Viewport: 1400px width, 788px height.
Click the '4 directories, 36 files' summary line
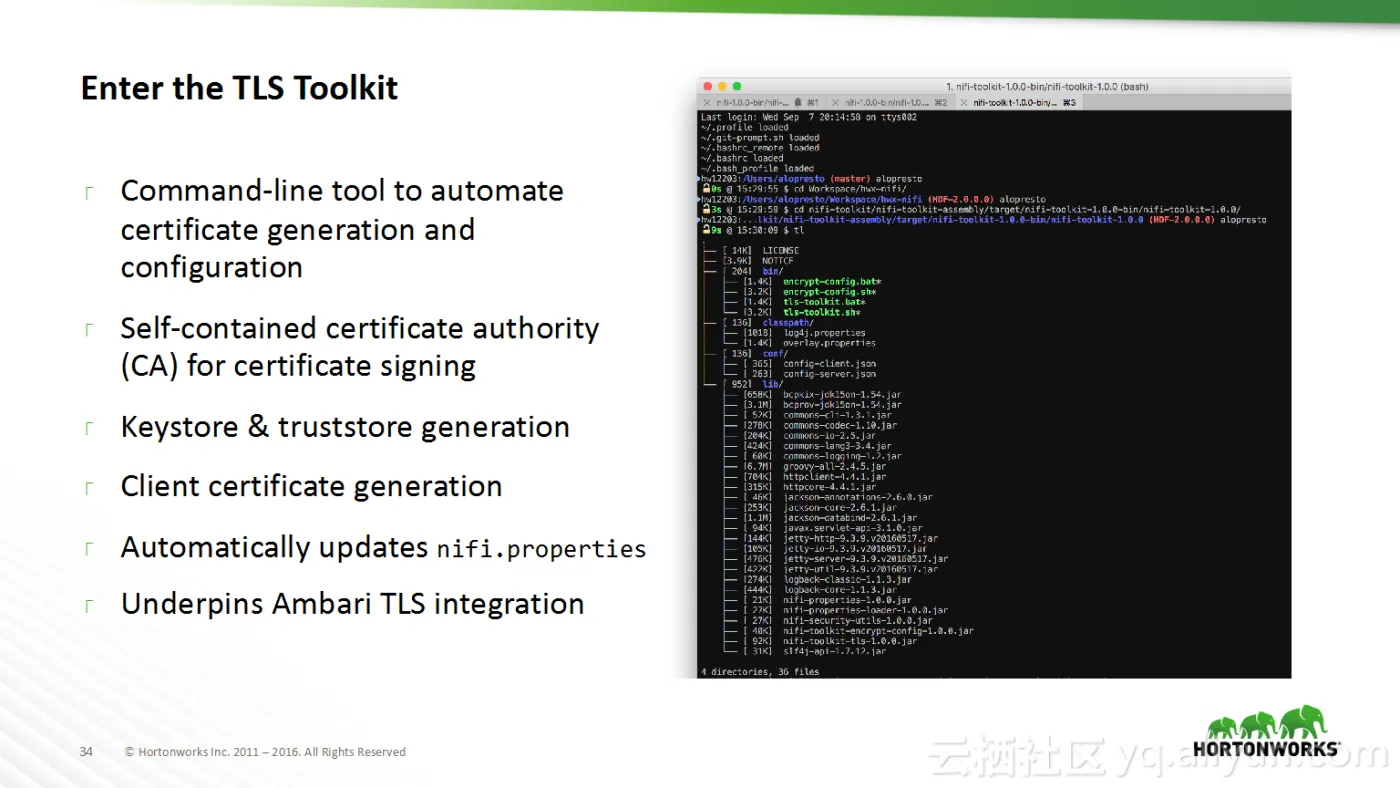click(760, 672)
